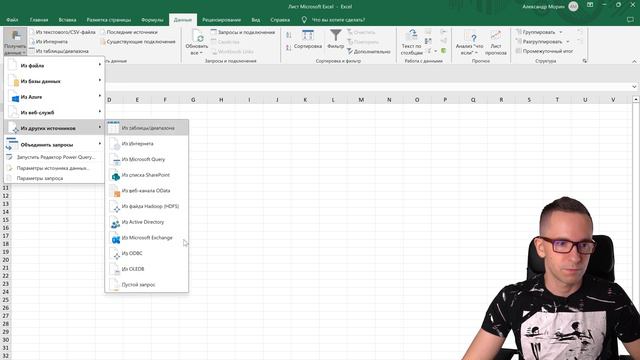Image resolution: width=640 pixels, height=360 pixels.
Task: Switch to Разметка страницы tab
Action: (x=109, y=20)
